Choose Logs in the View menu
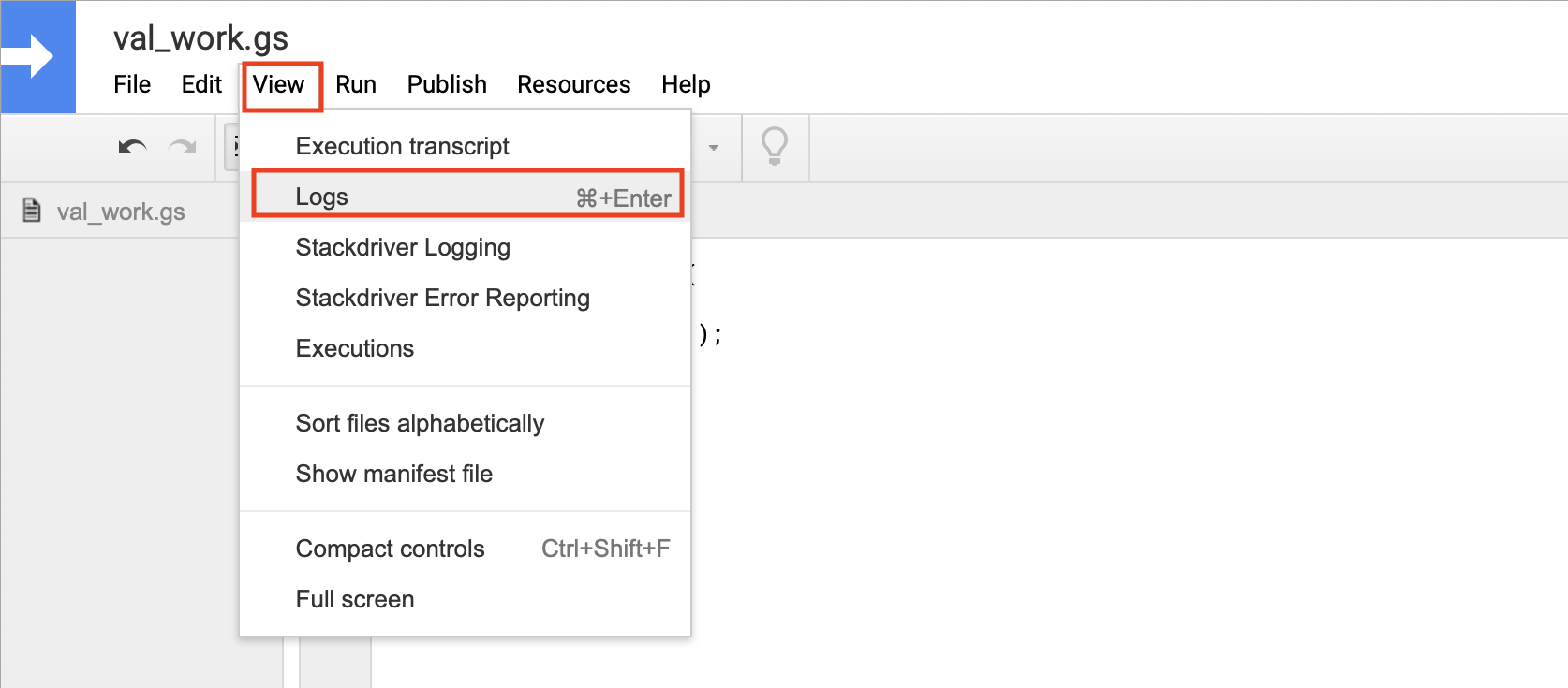Image resolution: width=1568 pixels, height=688 pixels. pyautogui.click(x=466, y=197)
